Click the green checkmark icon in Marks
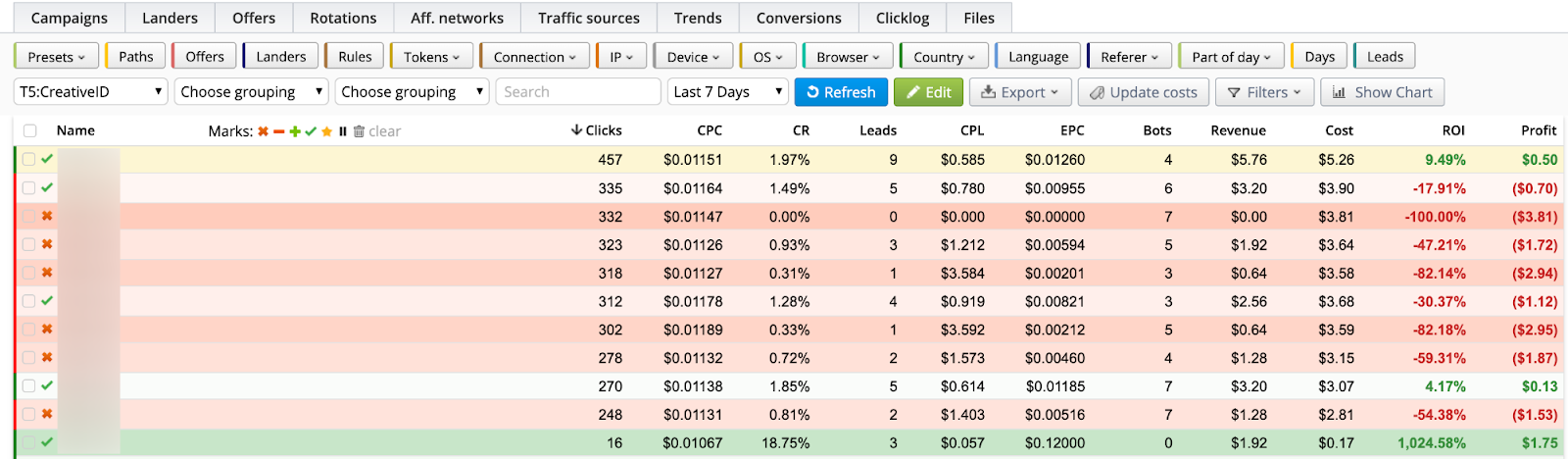Viewport: 1568px width, 459px height. point(311,131)
